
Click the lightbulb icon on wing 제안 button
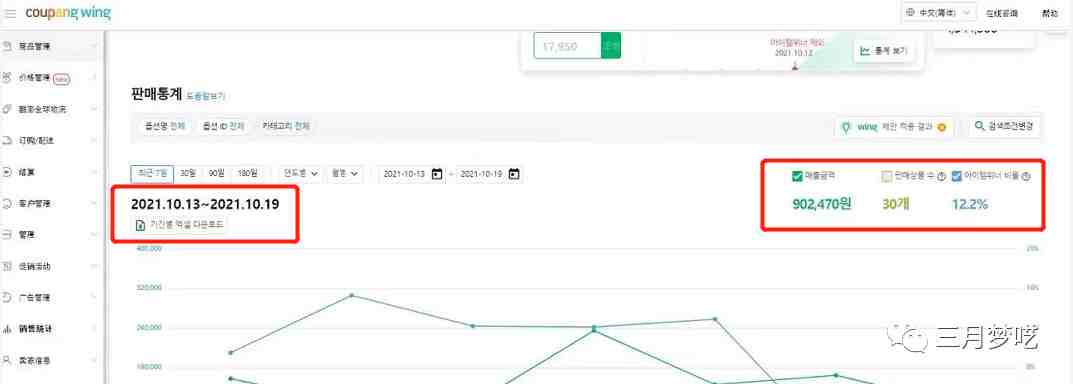pos(846,127)
